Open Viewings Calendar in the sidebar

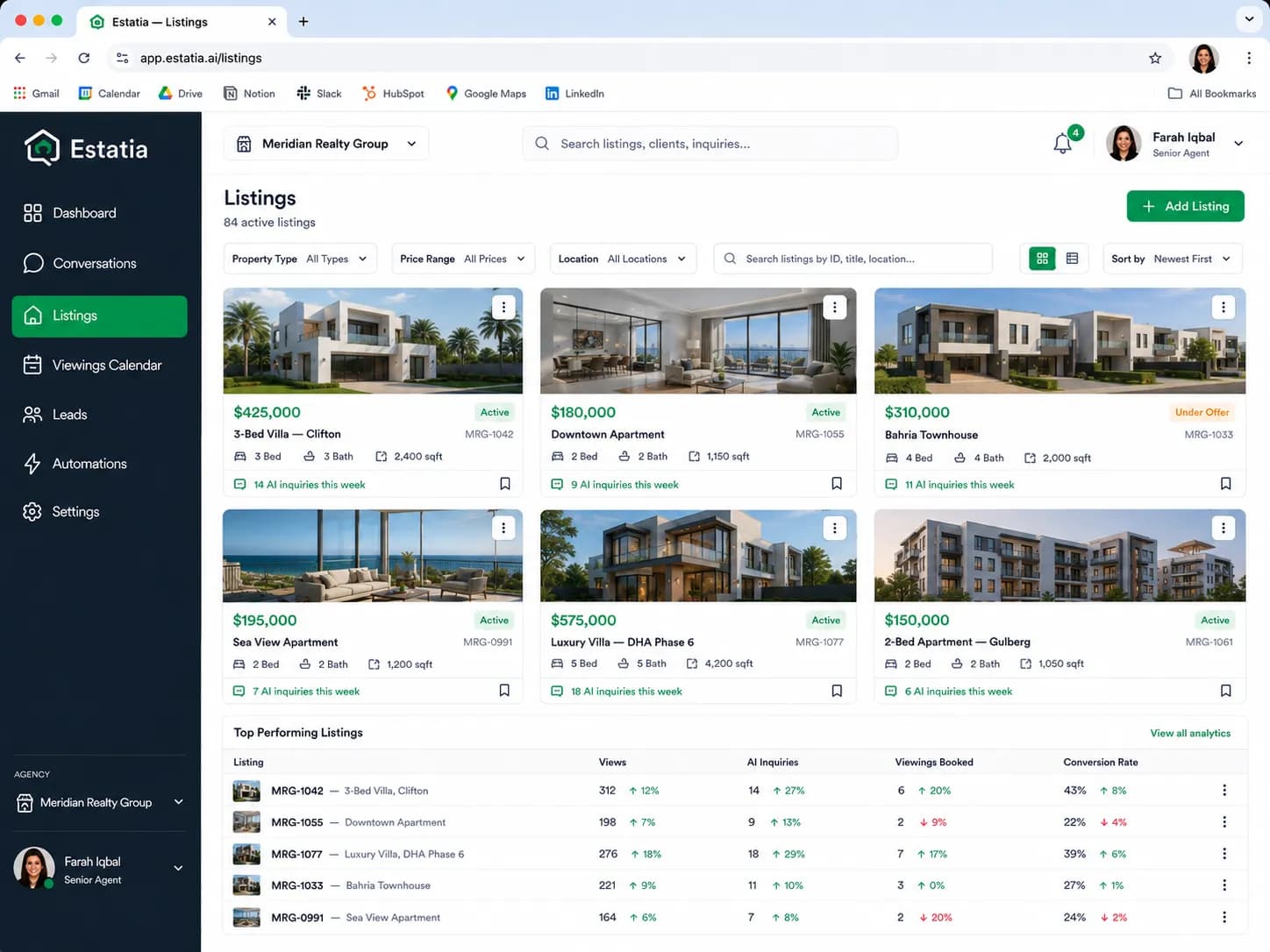[100, 365]
